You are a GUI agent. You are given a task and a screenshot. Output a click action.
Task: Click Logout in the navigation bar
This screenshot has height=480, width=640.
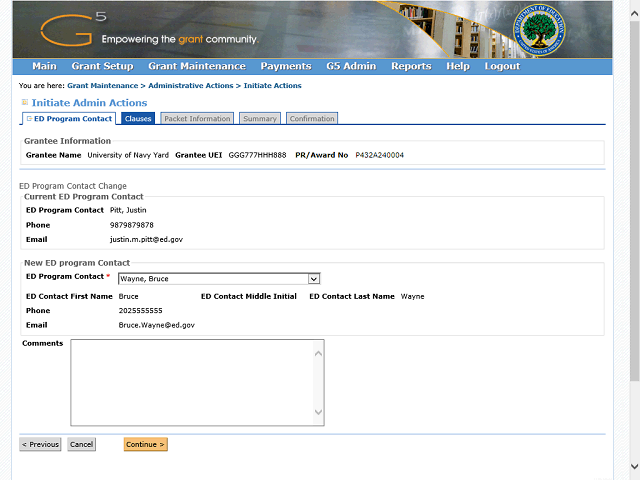click(502, 67)
